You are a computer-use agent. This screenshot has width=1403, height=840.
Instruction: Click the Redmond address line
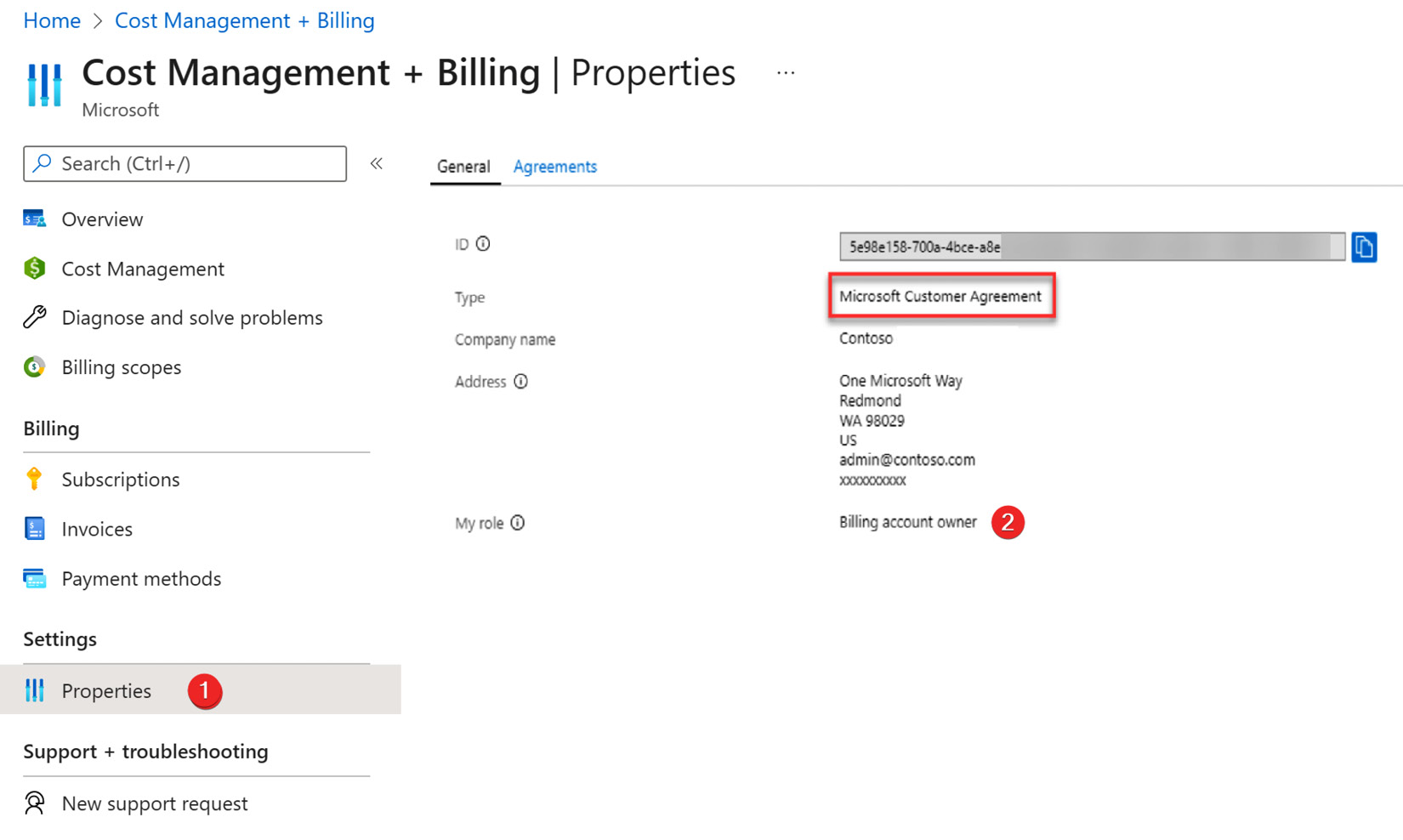click(870, 400)
